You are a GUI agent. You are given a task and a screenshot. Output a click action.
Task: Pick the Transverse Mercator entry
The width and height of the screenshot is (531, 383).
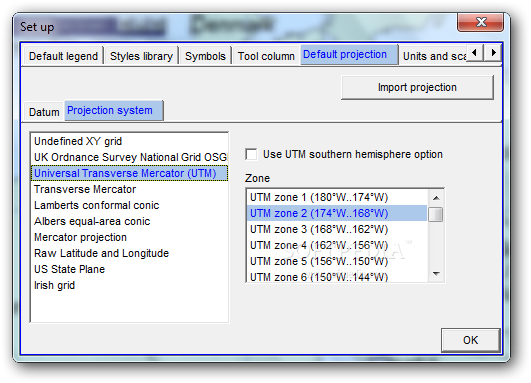click(129, 189)
